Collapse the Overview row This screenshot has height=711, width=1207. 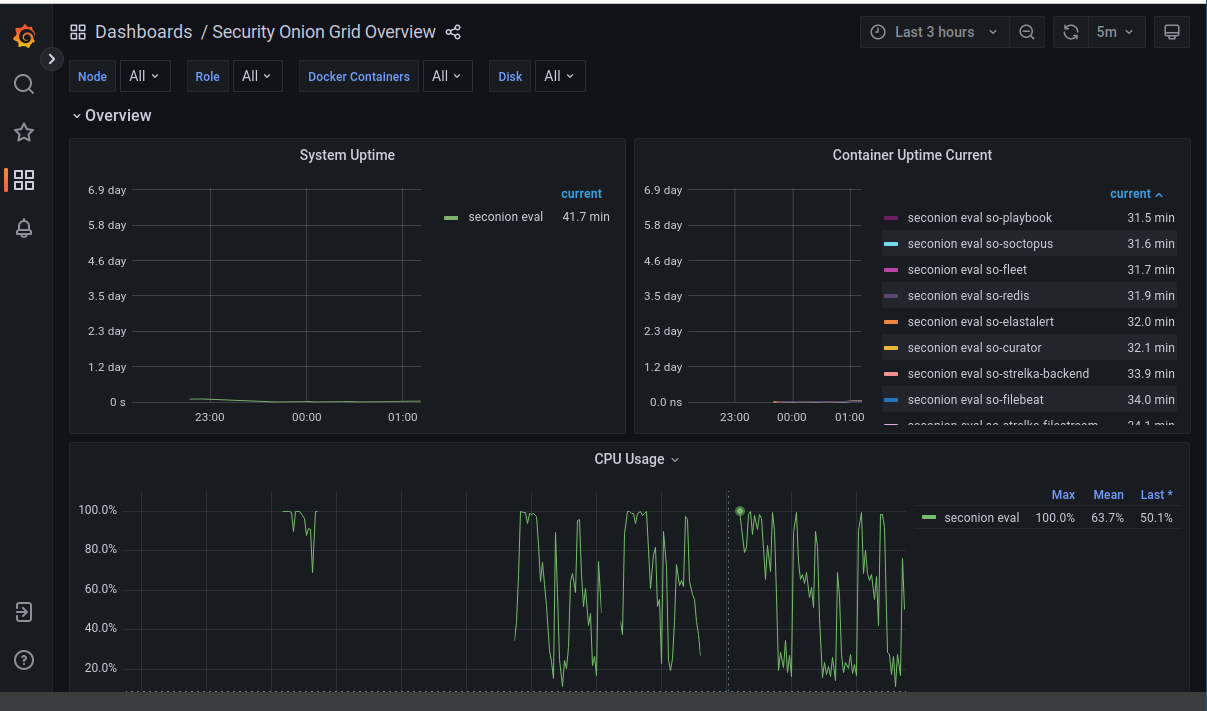pyautogui.click(x=111, y=116)
